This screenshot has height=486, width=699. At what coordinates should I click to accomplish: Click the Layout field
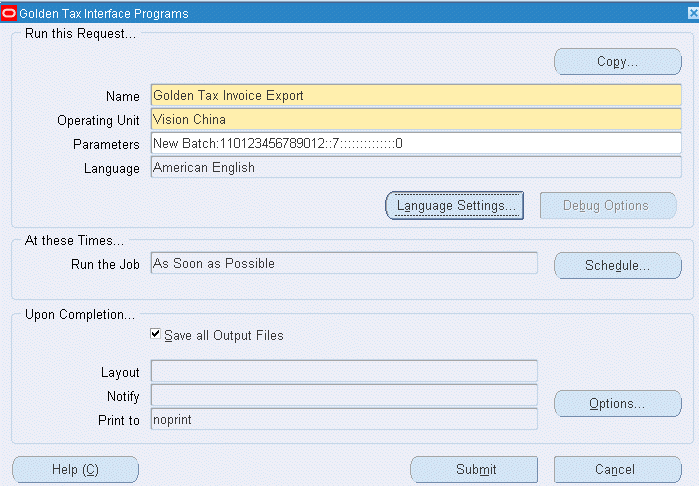point(344,371)
